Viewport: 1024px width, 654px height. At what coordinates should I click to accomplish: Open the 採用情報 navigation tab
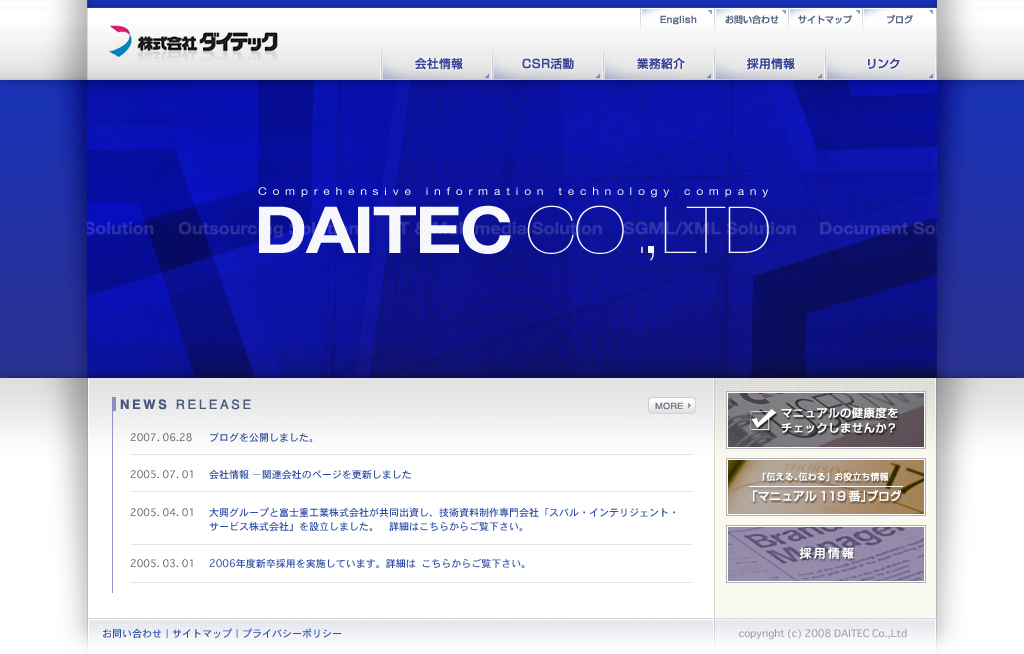tap(770, 64)
